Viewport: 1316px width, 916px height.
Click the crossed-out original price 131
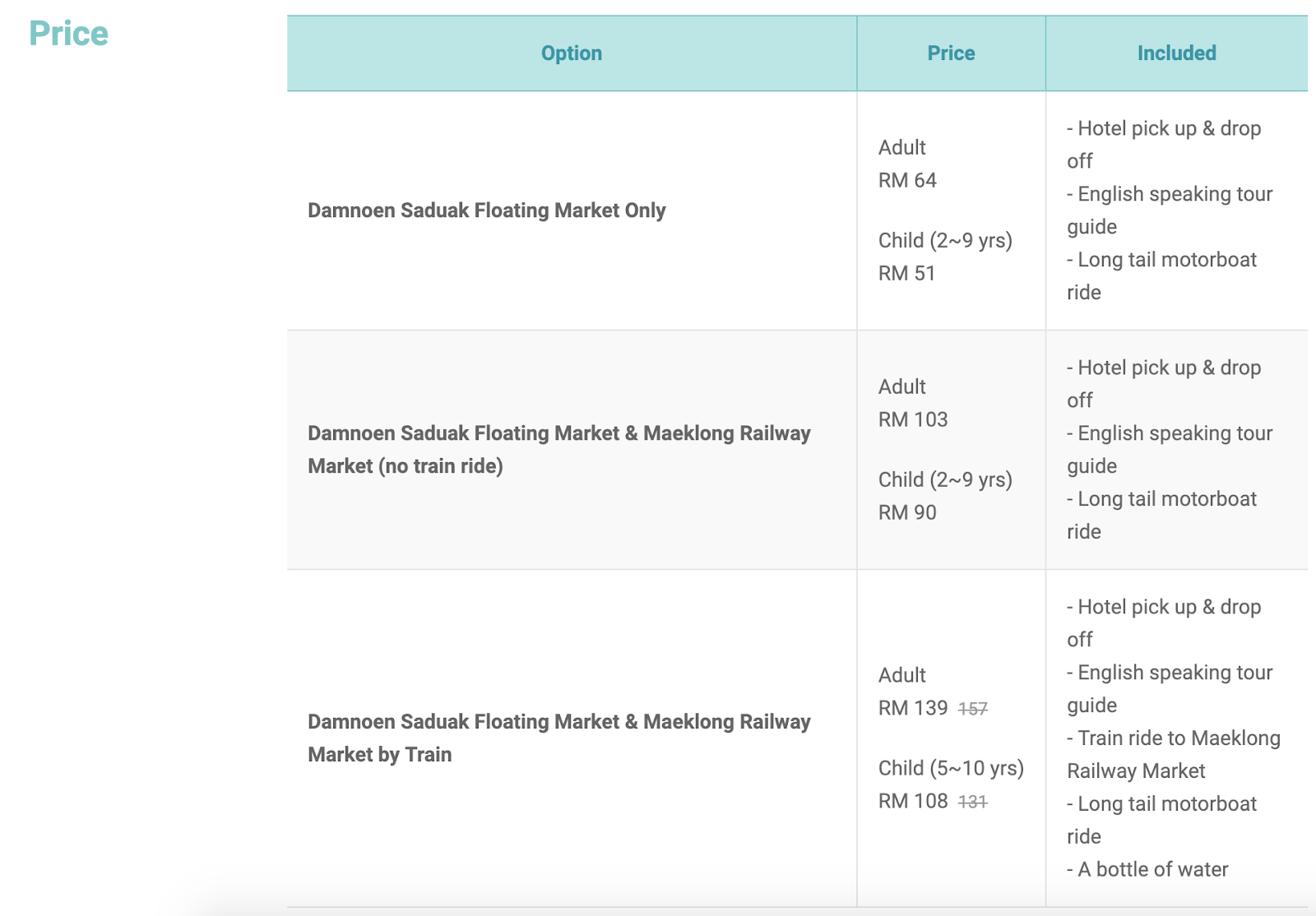[x=973, y=802]
